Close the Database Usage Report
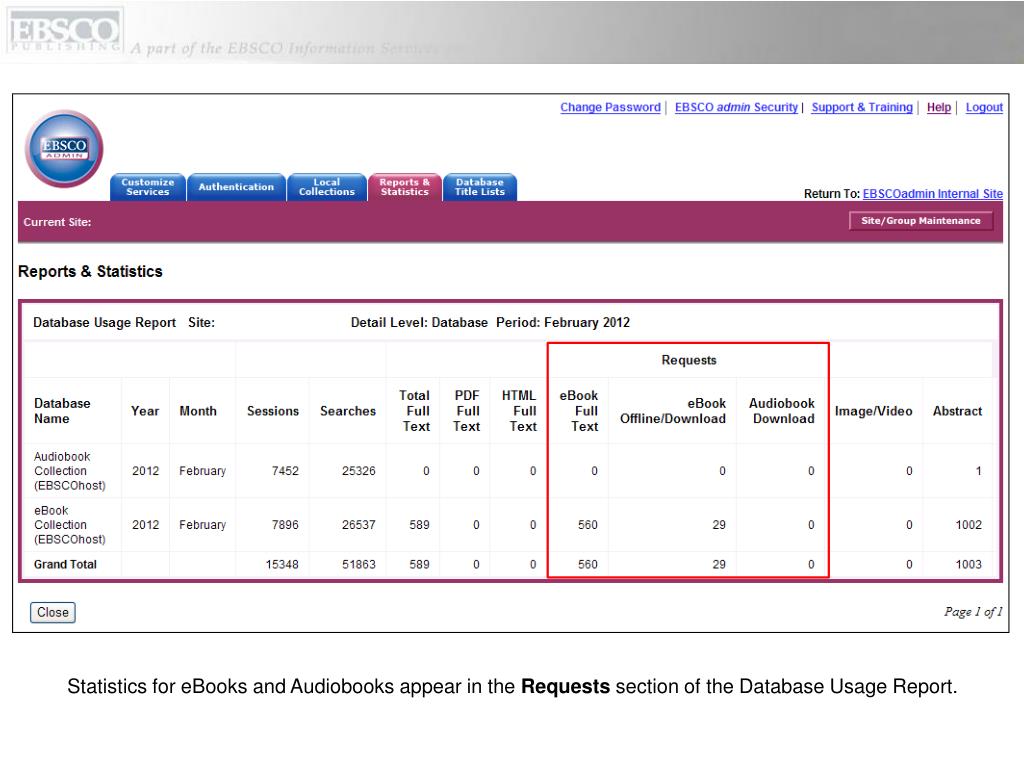1024x768 pixels. (x=53, y=613)
